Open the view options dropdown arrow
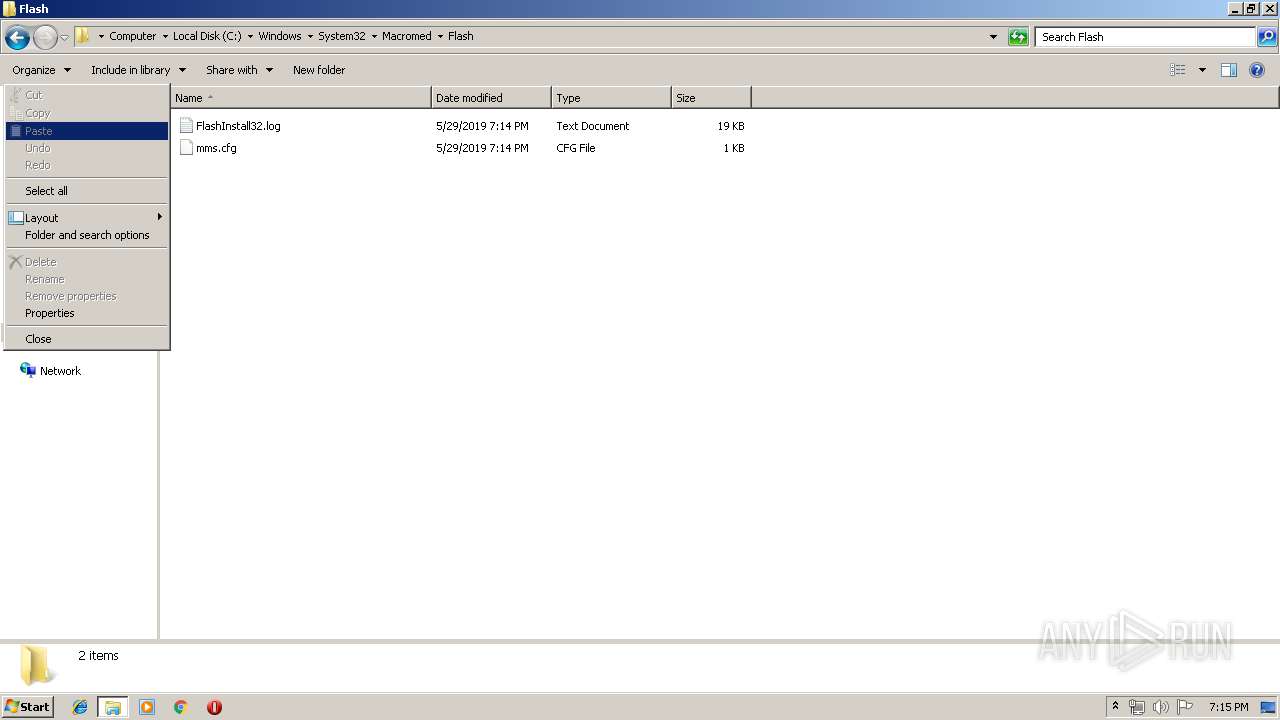The height and width of the screenshot is (720, 1280). tap(1202, 70)
